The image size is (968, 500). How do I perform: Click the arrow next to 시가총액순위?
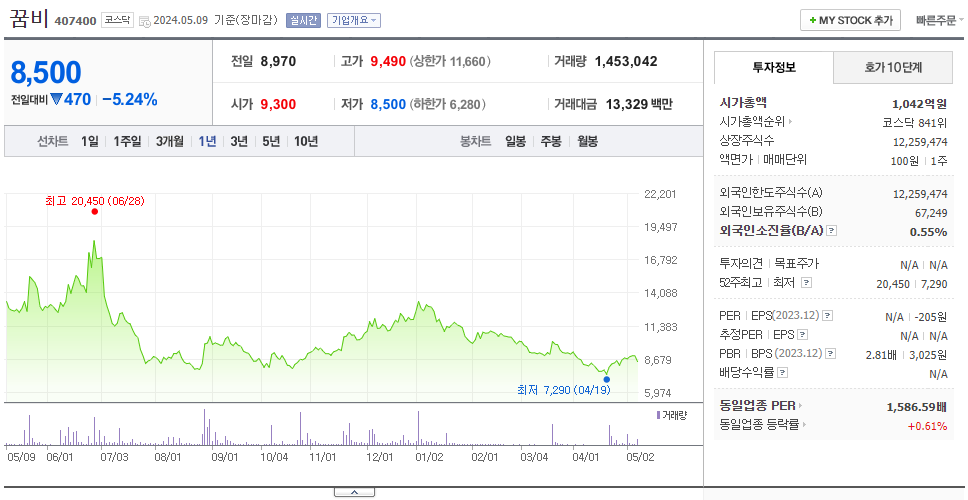[791, 122]
